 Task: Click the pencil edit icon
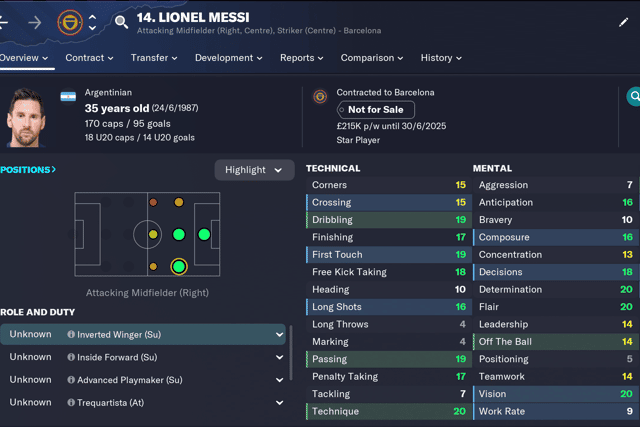tap(623, 22)
